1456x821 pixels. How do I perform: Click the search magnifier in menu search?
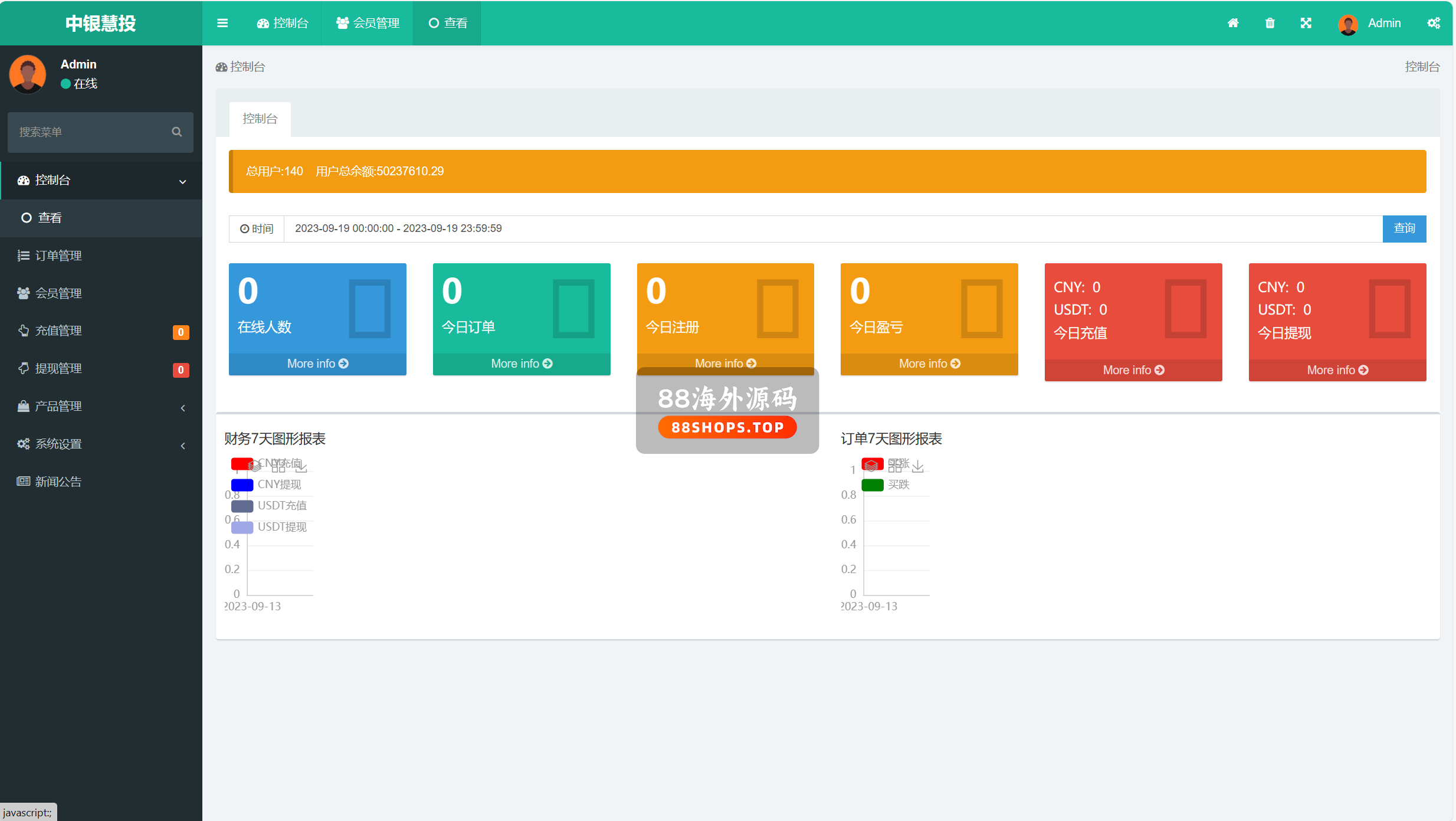(x=176, y=132)
